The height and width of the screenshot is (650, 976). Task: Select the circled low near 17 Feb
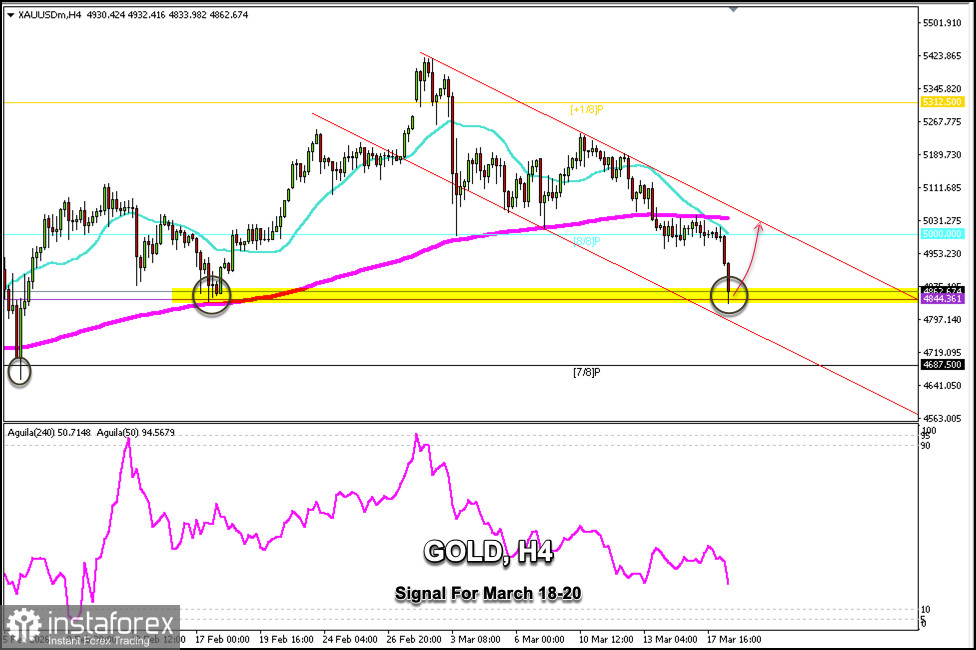coord(212,296)
